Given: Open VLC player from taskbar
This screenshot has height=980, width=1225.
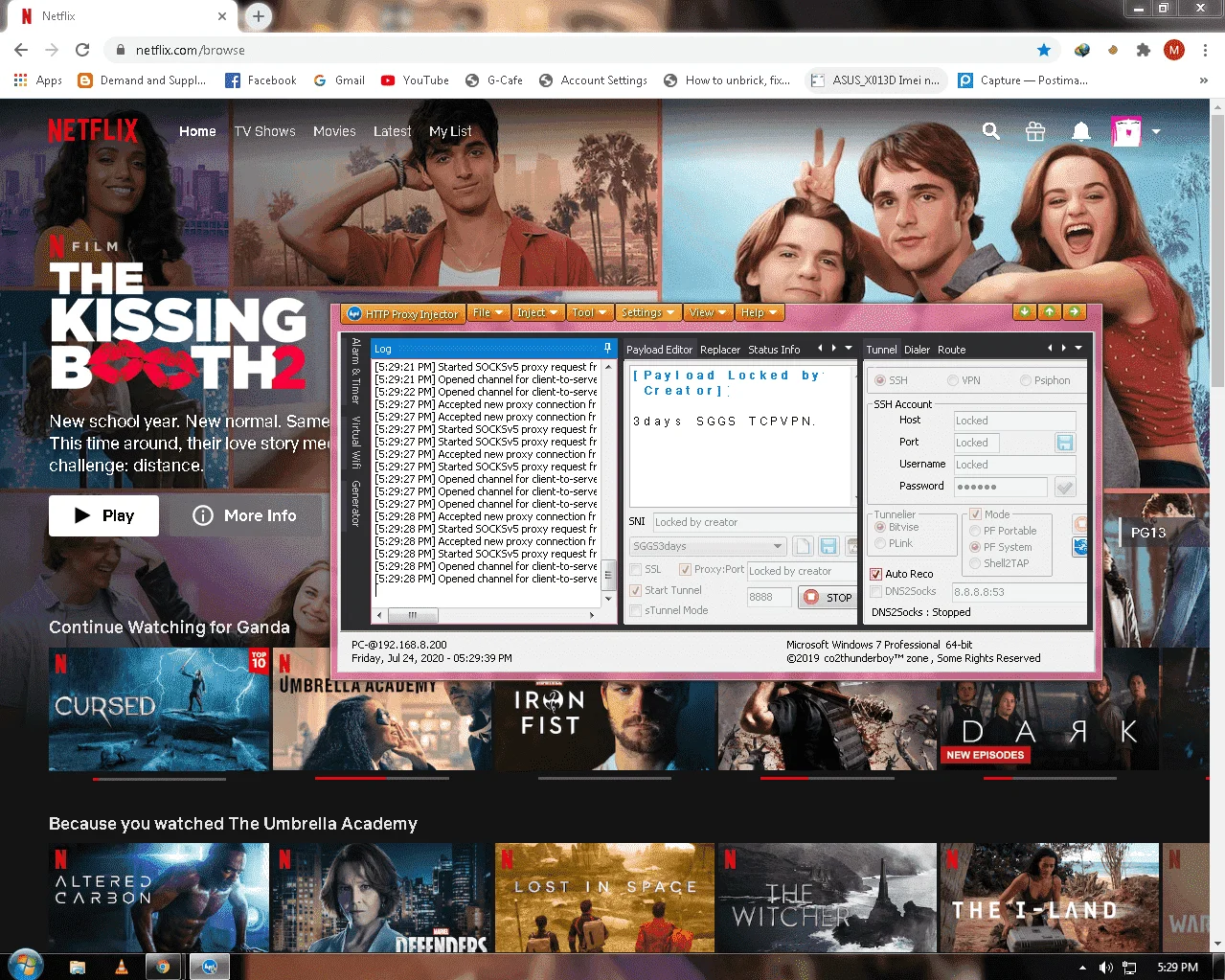Looking at the screenshot, I should coord(122,967).
